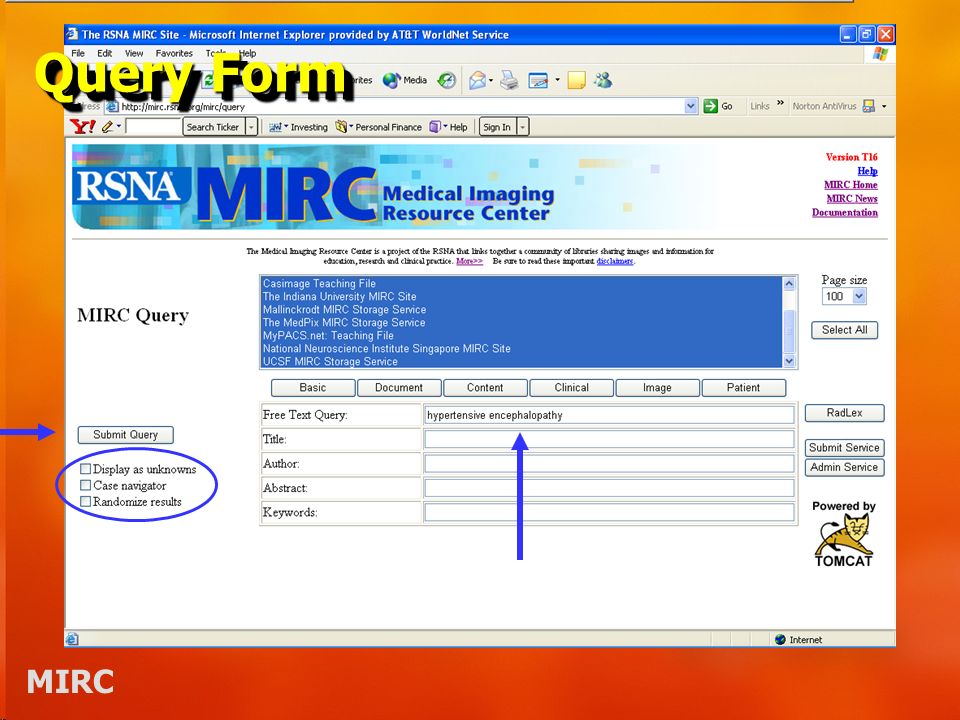Screen dimensions: 960x720
Task: Click the Admin Service button
Action: 844,467
